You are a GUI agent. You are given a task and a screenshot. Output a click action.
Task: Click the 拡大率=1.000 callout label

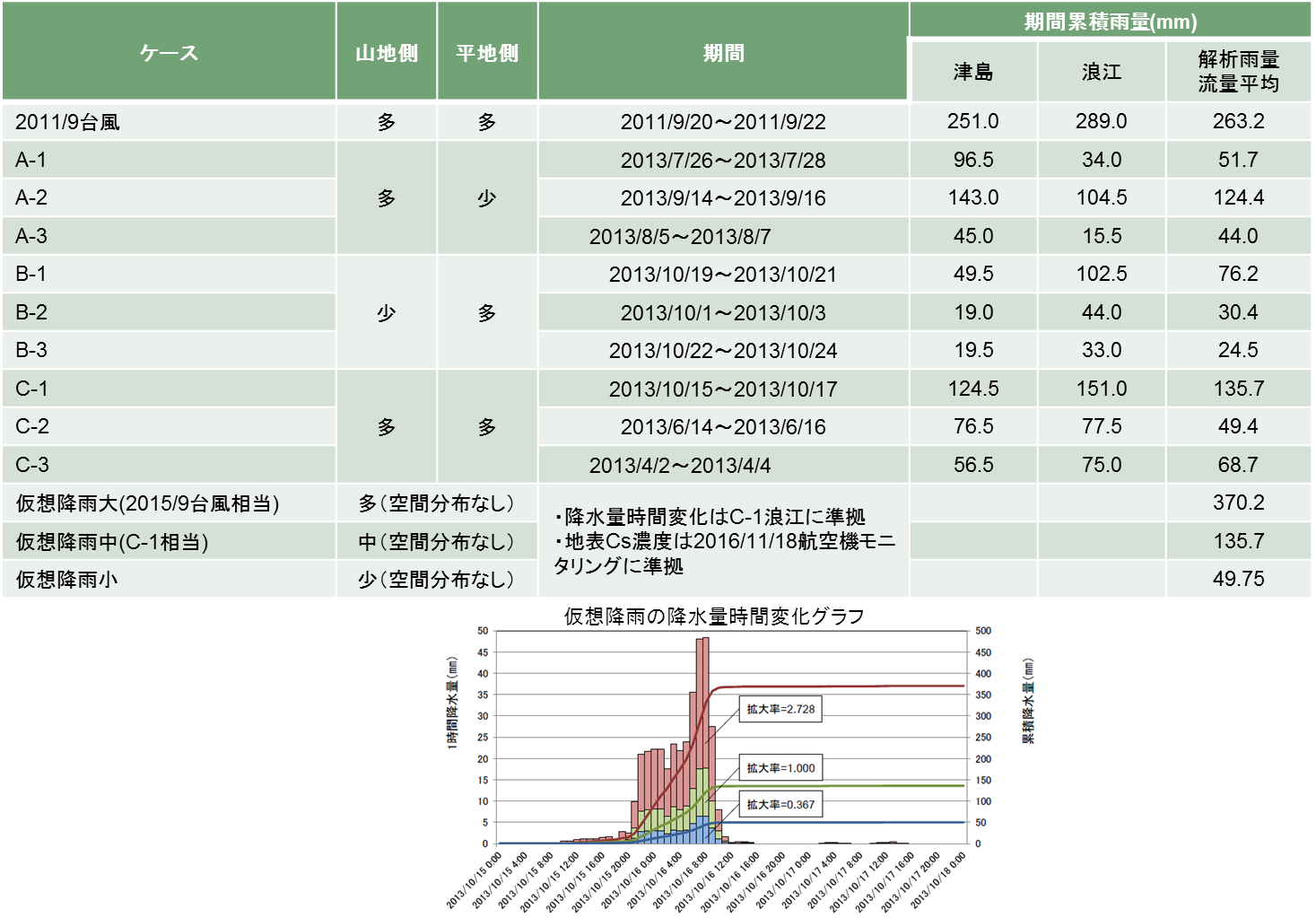tap(780, 768)
